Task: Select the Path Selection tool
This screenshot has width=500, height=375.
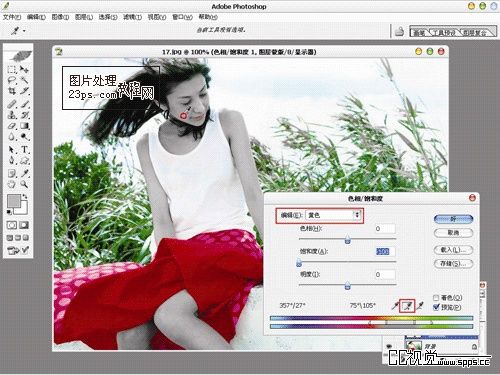Action: pyautogui.click(x=12, y=150)
